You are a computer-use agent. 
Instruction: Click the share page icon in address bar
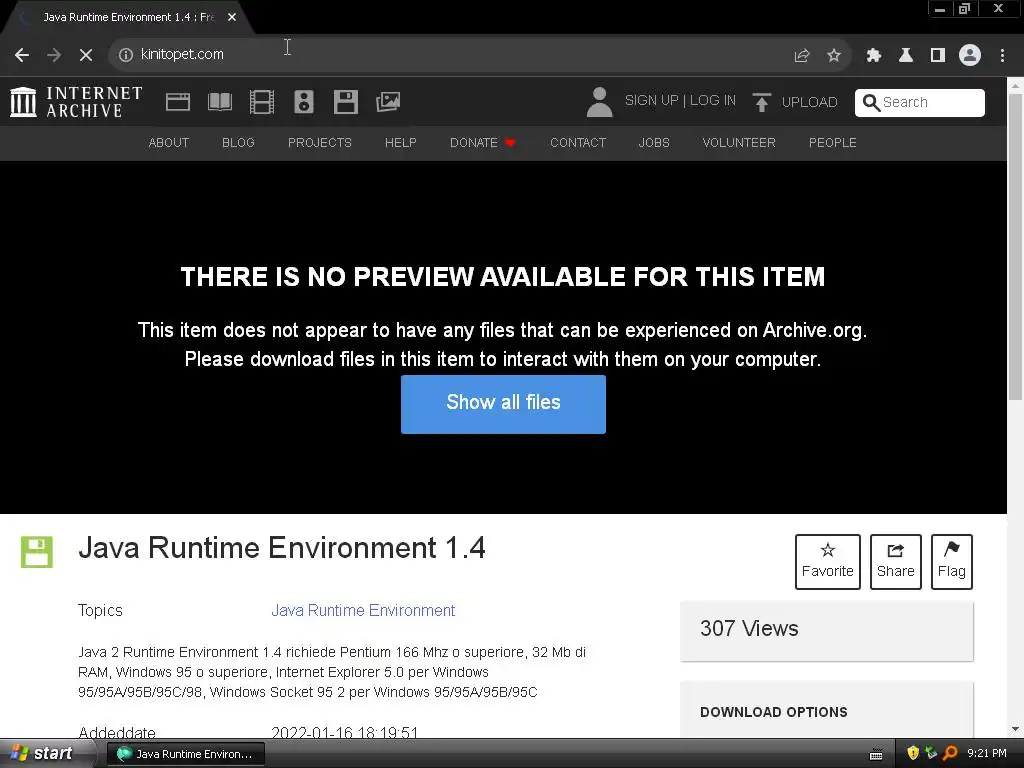(801, 56)
